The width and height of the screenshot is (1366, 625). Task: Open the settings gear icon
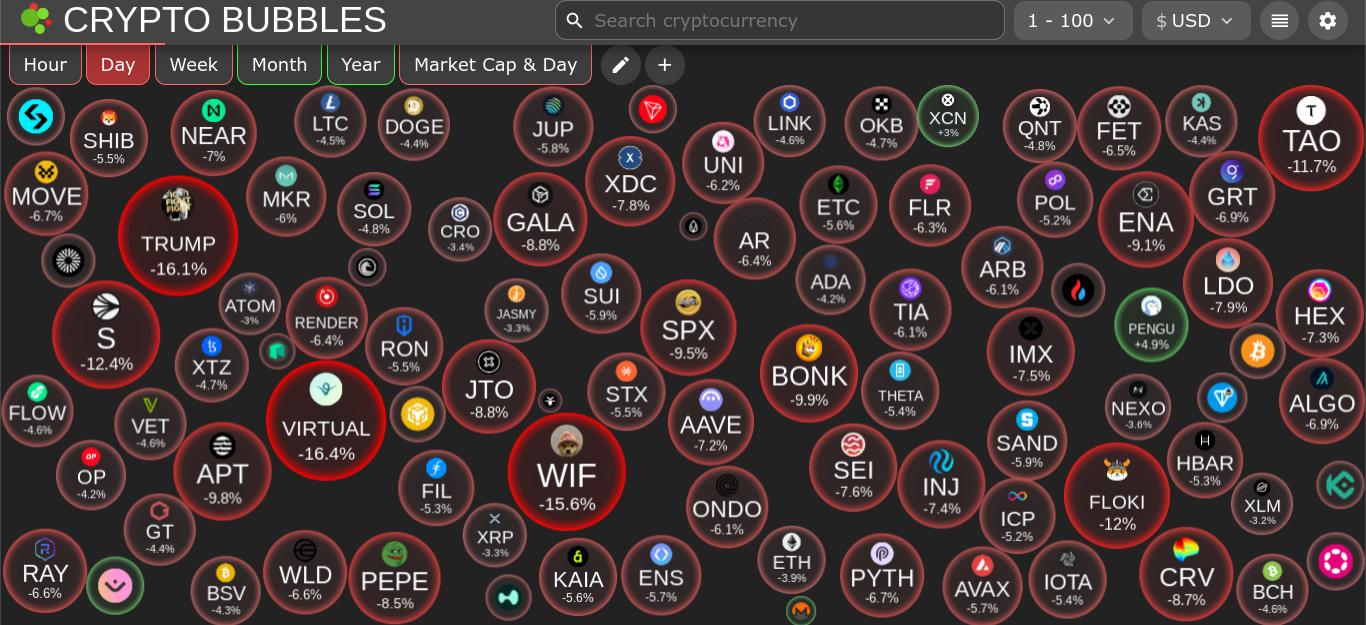1328,20
